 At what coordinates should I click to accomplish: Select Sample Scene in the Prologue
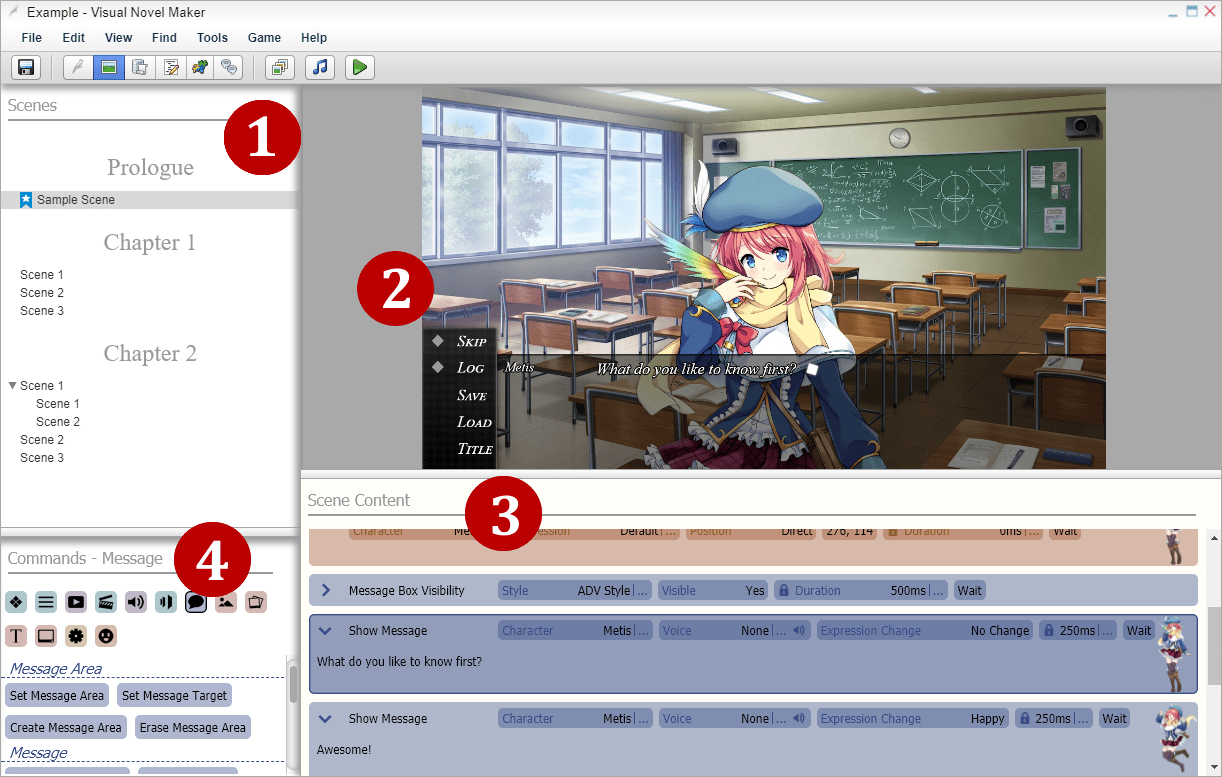click(149, 200)
